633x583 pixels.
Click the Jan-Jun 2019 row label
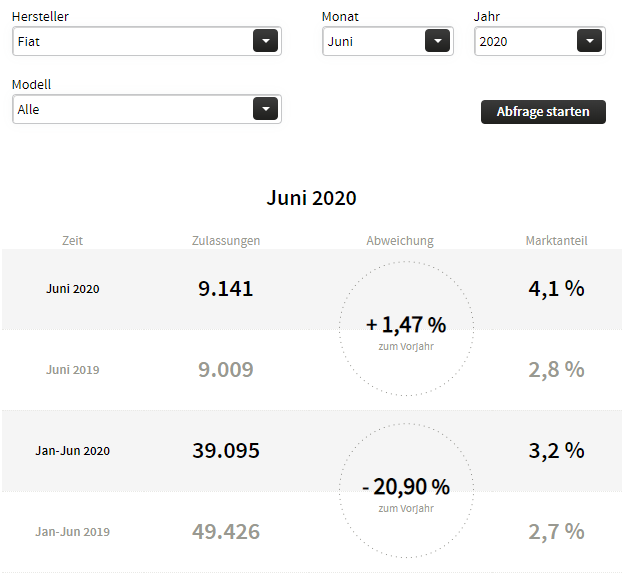point(72,532)
